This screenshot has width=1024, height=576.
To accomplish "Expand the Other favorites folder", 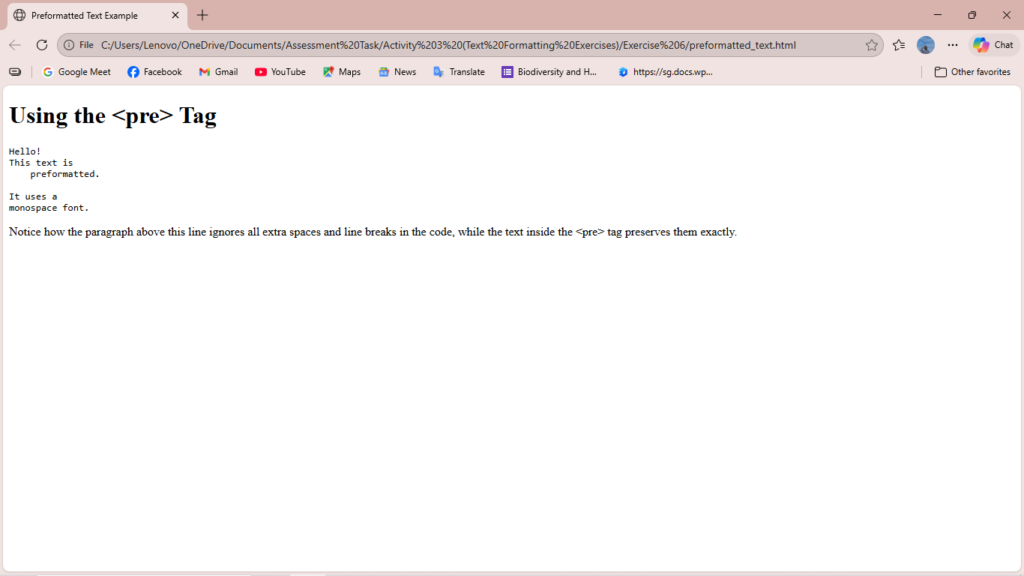I will click(x=972, y=72).
